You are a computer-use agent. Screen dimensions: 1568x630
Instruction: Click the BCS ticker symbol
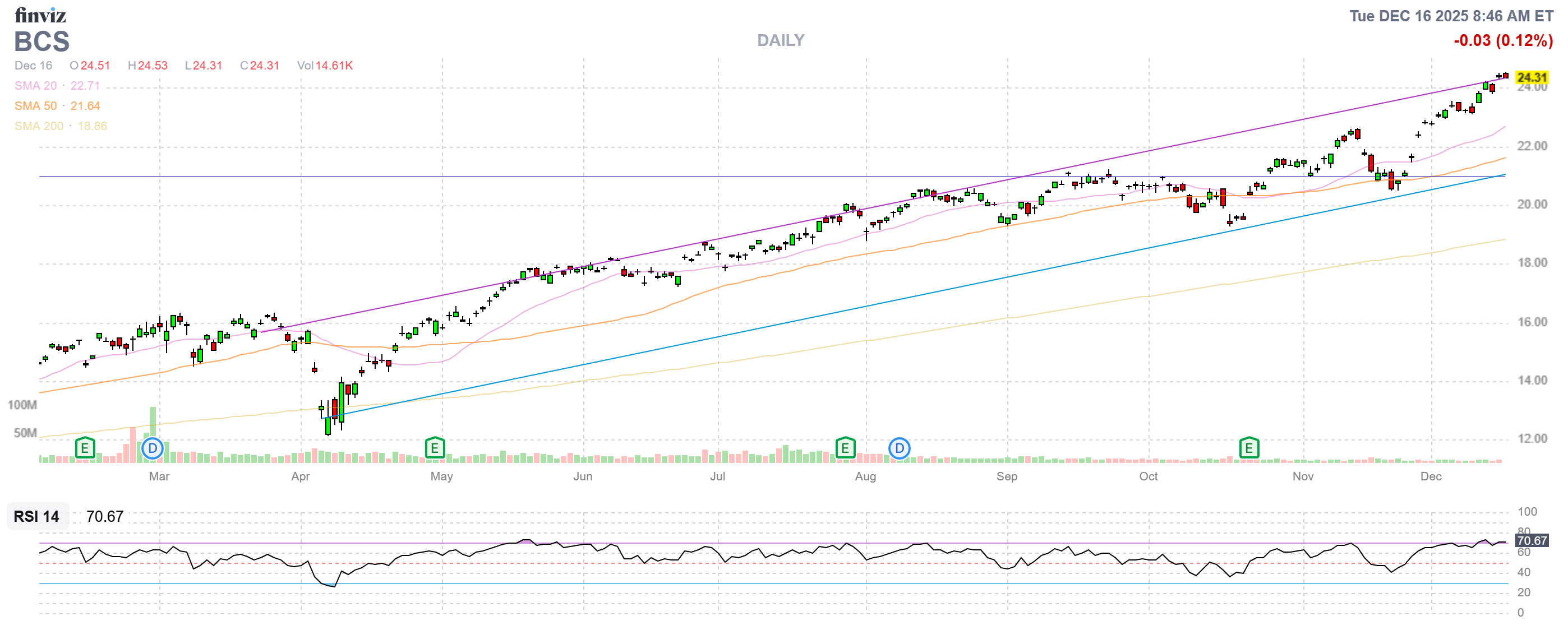(41, 42)
